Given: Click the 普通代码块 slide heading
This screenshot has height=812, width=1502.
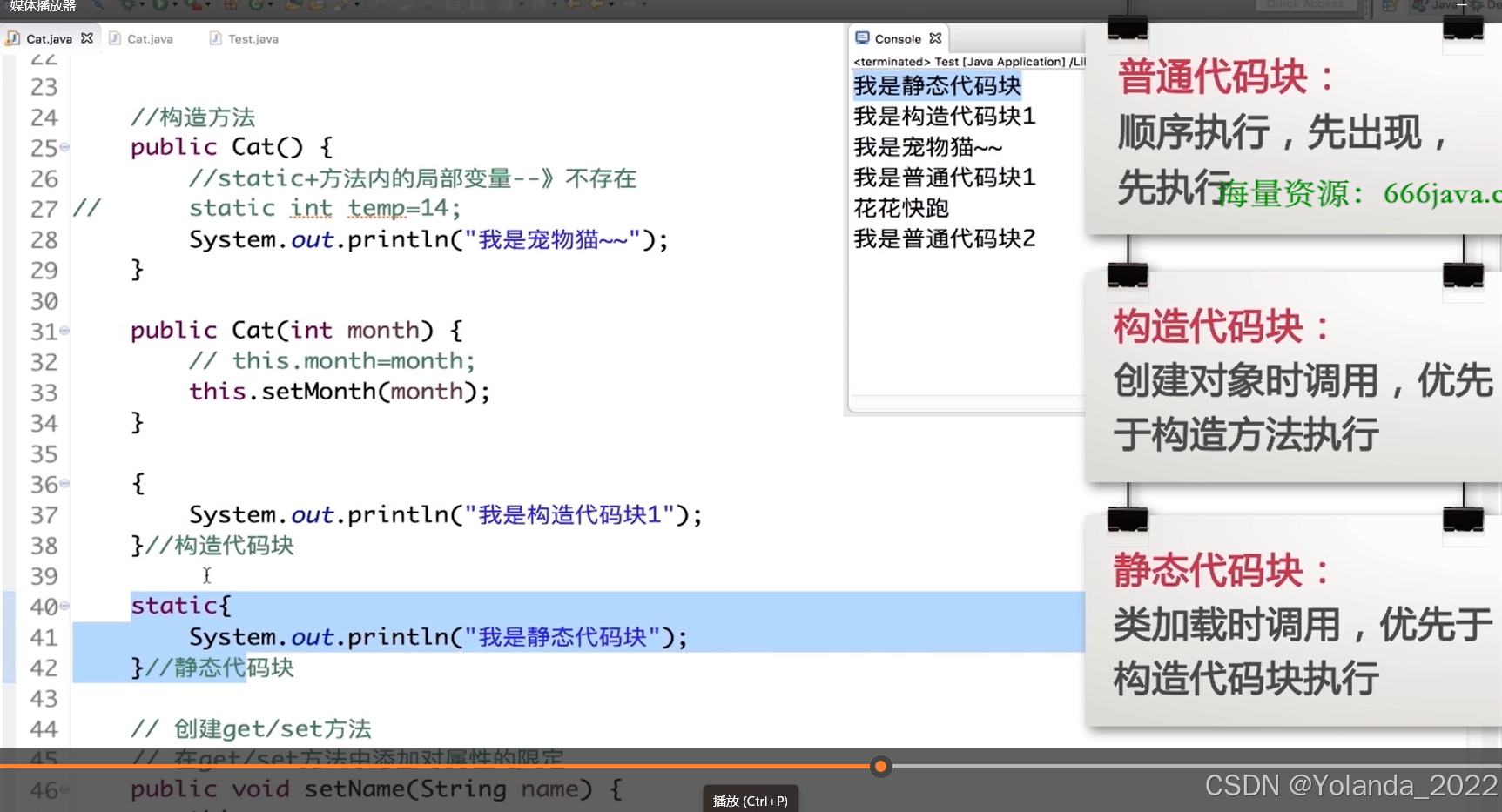Looking at the screenshot, I should (1226, 77).
